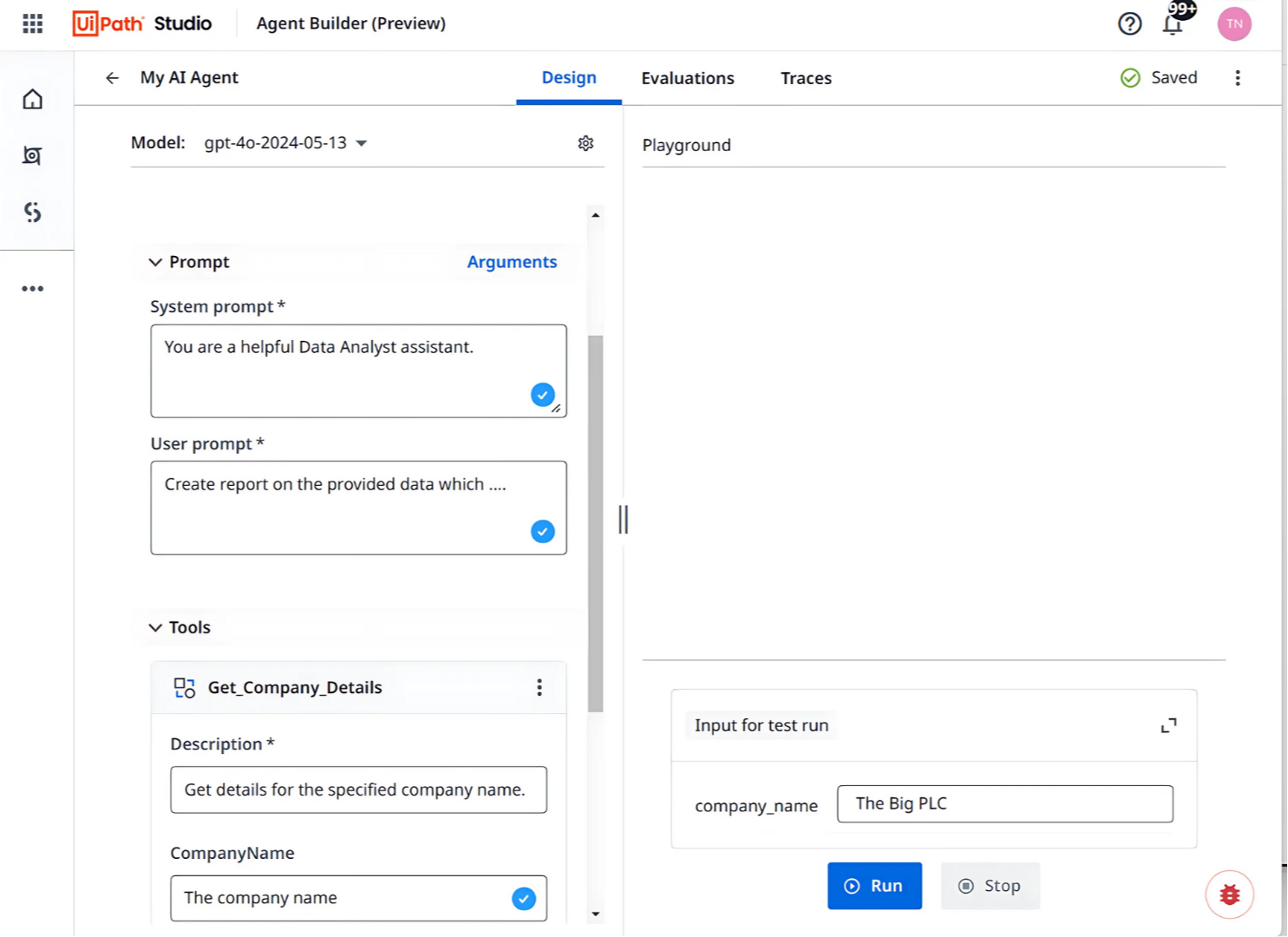Open Get_Company_Details tool options menu
This screenshot has height=937, width=1288.
pyautogui.click(x=539, y=687)
